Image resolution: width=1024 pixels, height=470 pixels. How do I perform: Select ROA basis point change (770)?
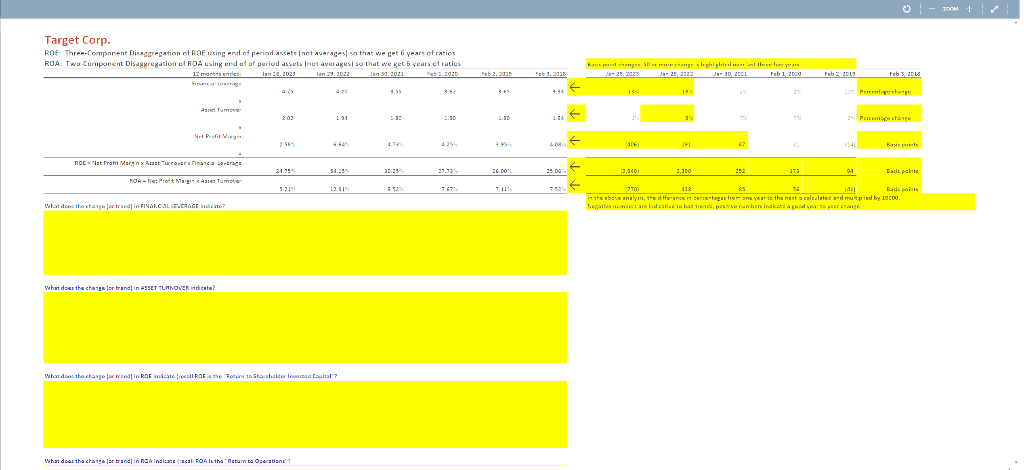632,189
